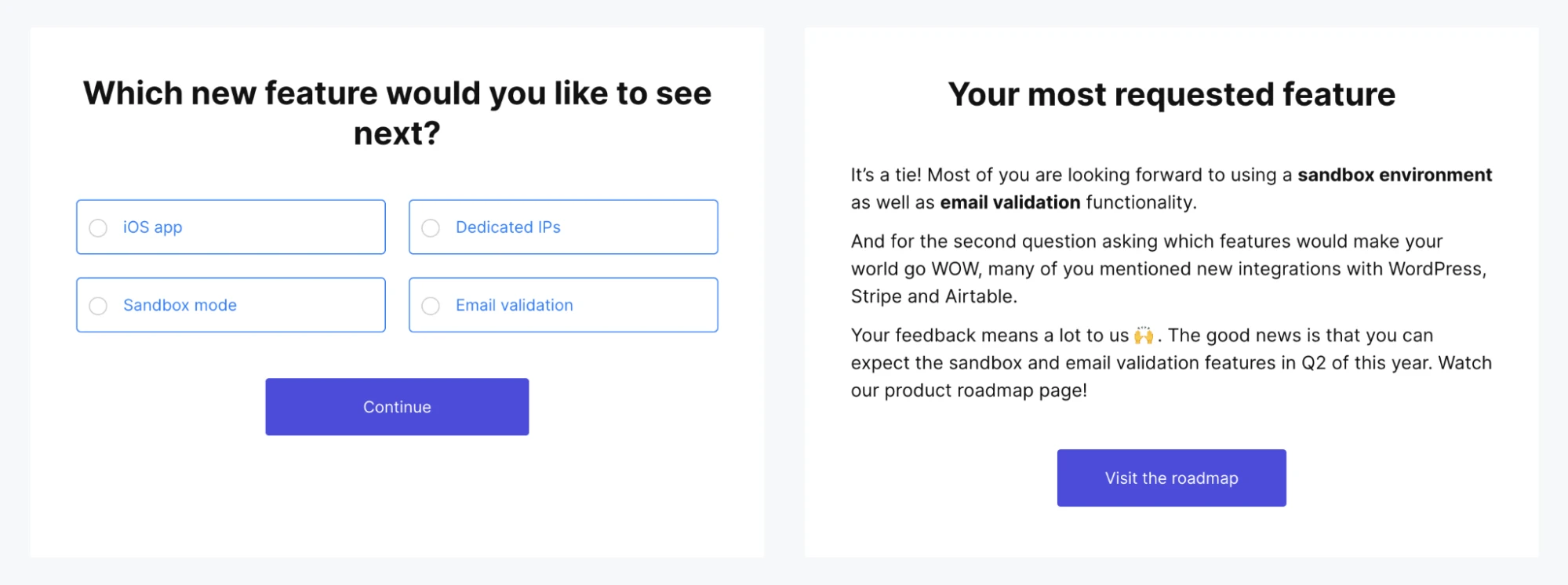Choose the Dedicated IPs radio circle
Viewport: 1568px width, 585px height.
(431, 227)
